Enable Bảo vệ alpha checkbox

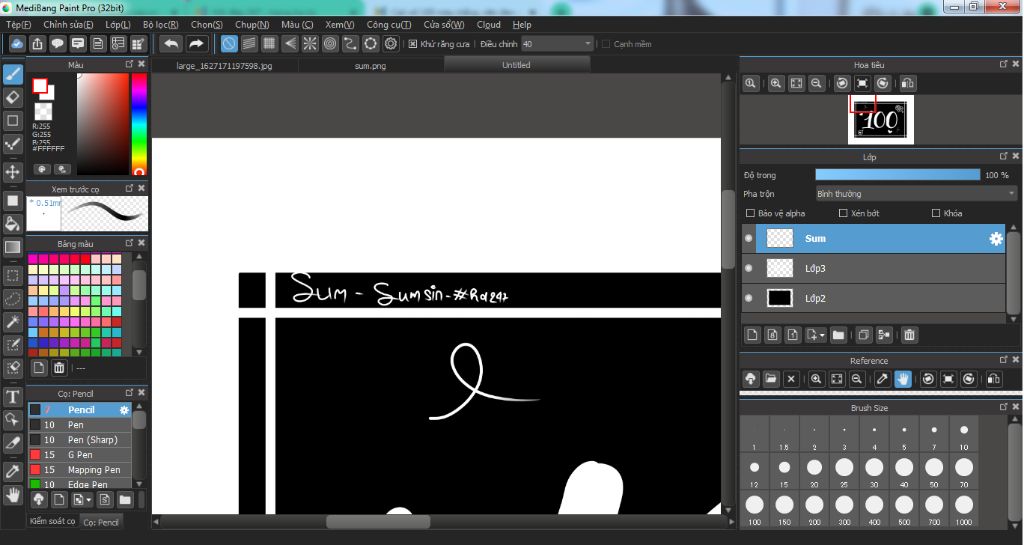[x=750, y=213]
